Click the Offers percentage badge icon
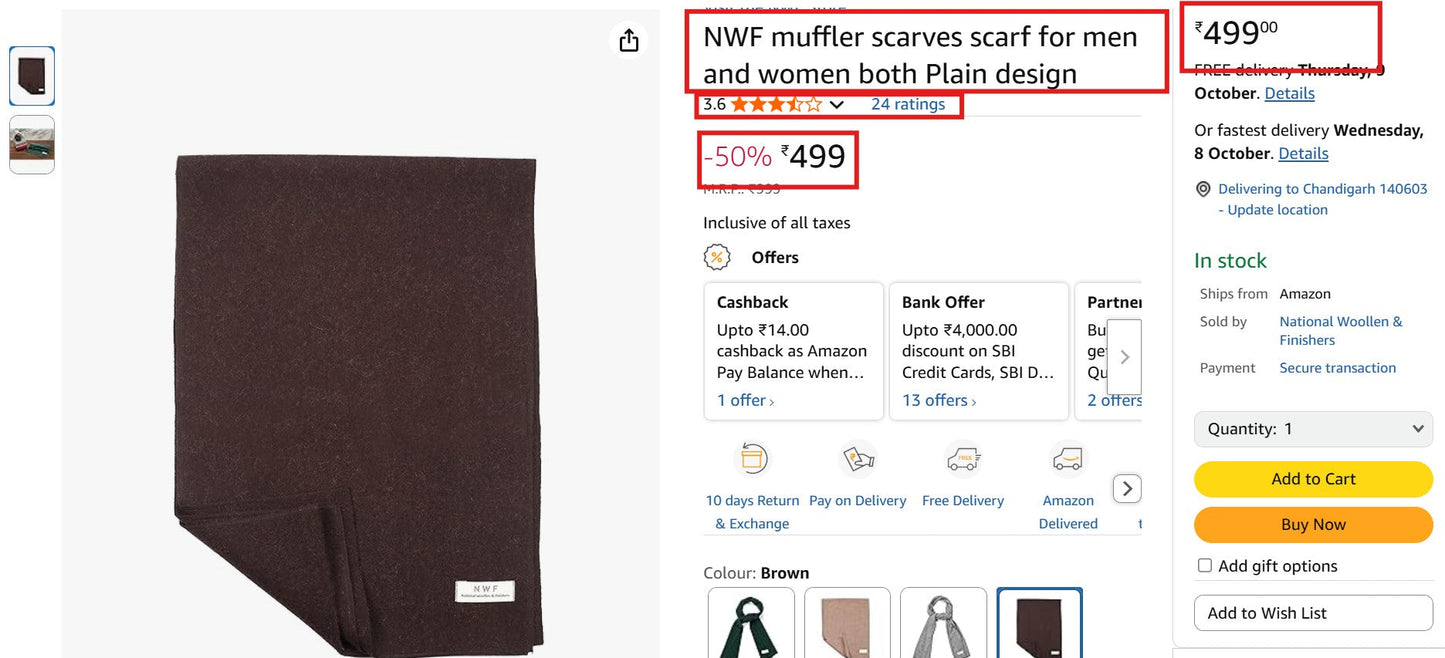The height and width of the screenshot is (658, 1445). click(x=717, y=257)
